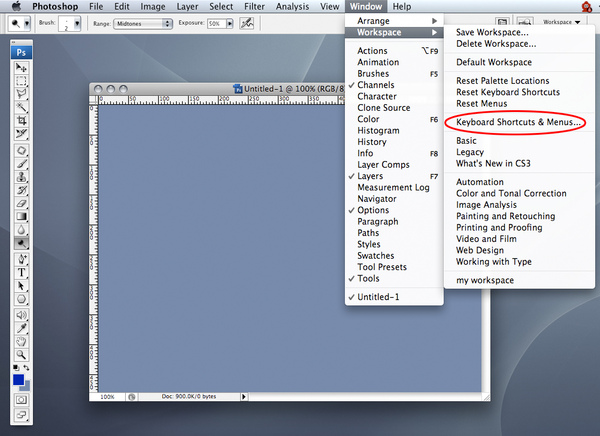Select the Pen tool
Image resolution: width=600 pixels, height=436 pixels.
point(21,260)
